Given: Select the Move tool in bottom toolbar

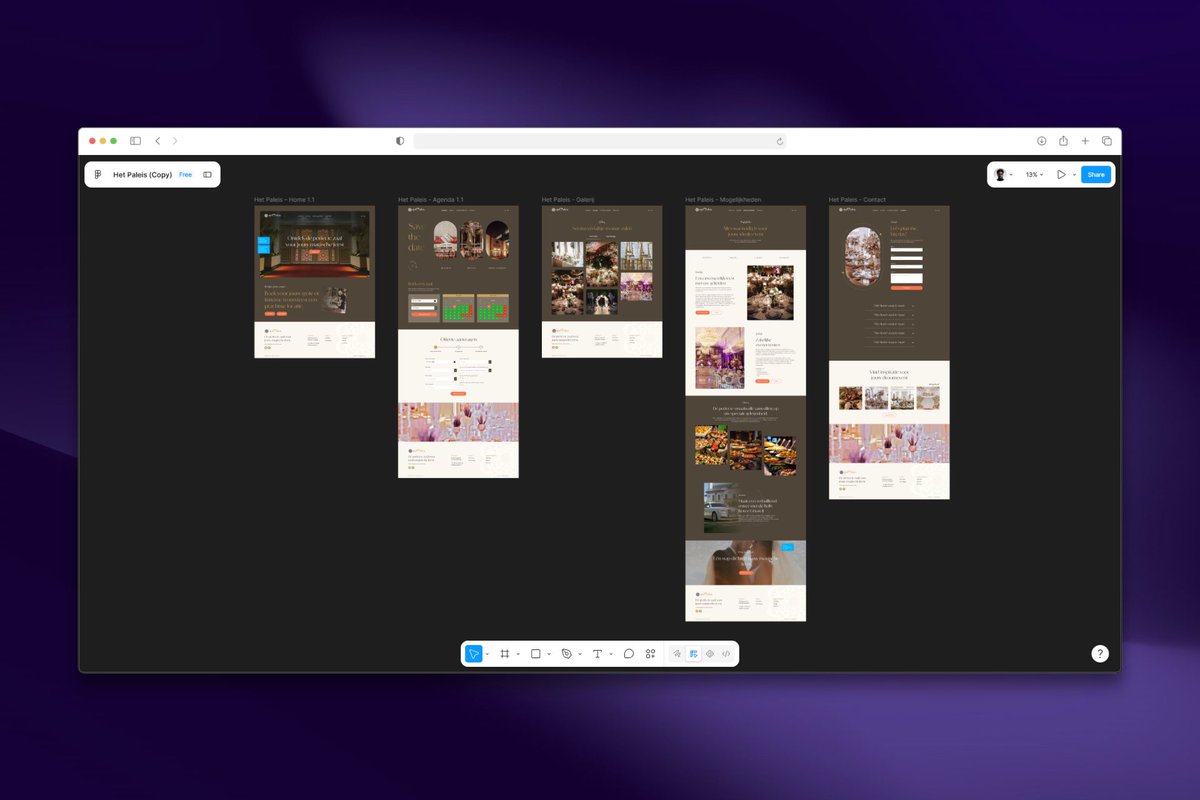Looking at the screenshot, I should [x=474, y=654].
